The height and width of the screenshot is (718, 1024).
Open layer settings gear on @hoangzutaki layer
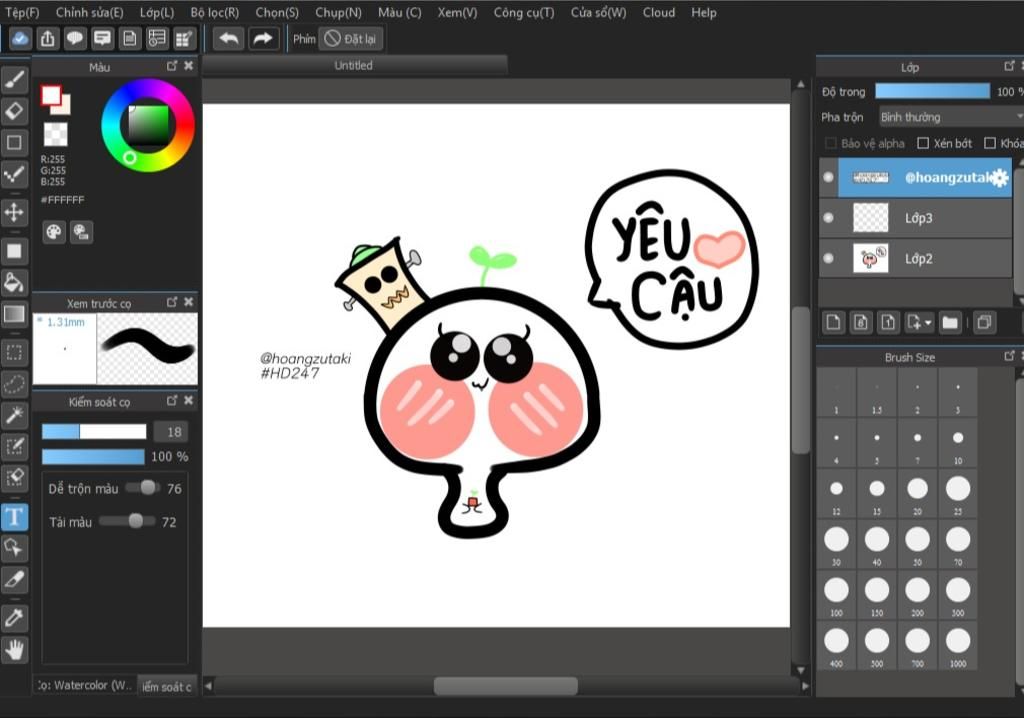[1000, 177]
